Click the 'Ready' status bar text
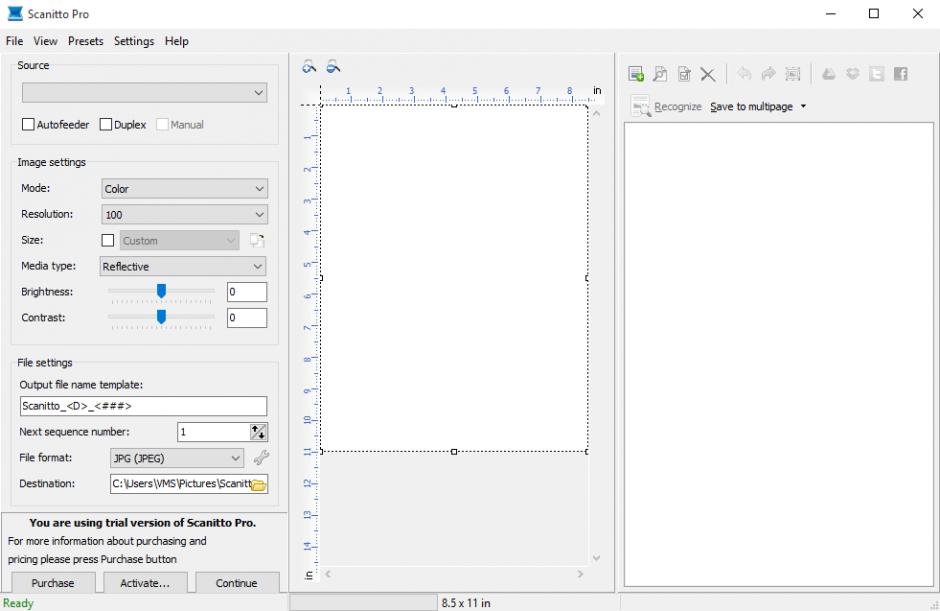Image resolution: width=940 pixels, height=611 pixels. click(x=19, y=603)
